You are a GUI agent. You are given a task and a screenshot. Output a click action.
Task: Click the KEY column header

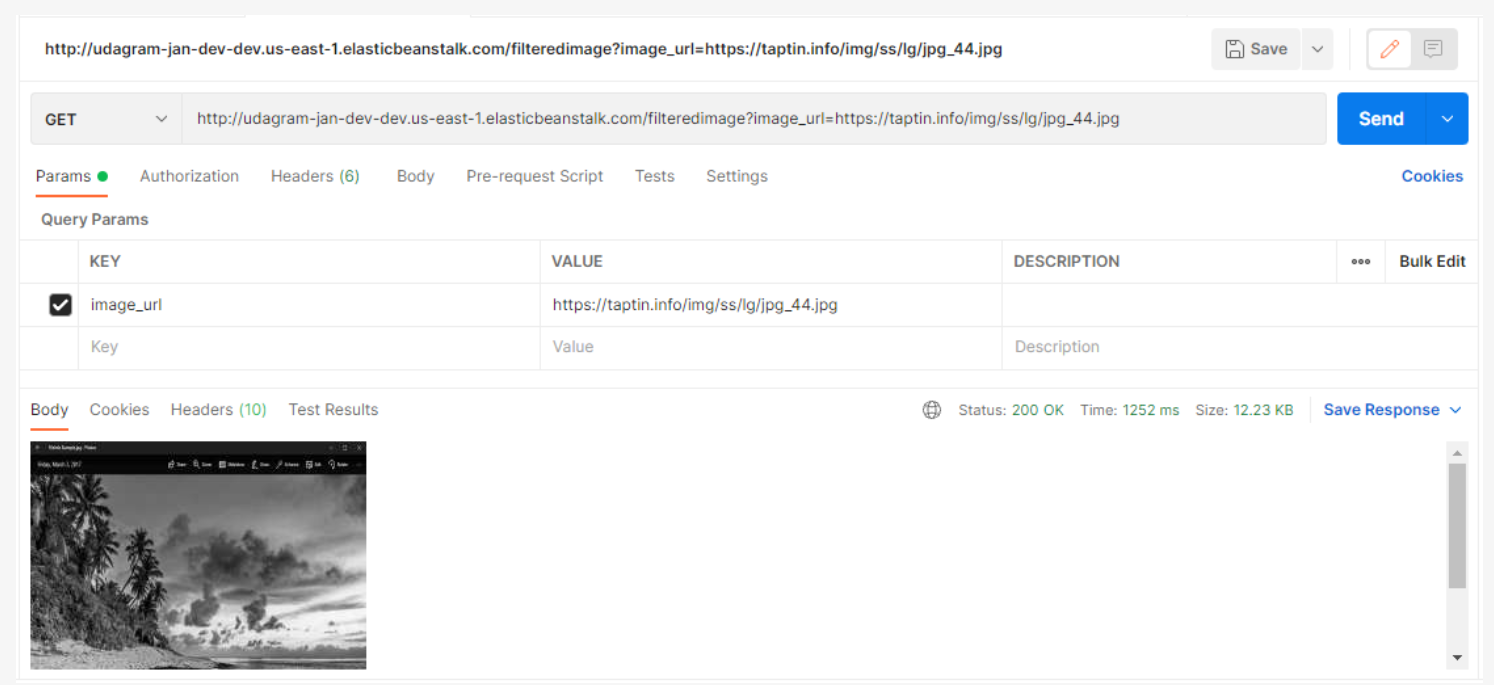pyautogui.click(x=105, y=261)
